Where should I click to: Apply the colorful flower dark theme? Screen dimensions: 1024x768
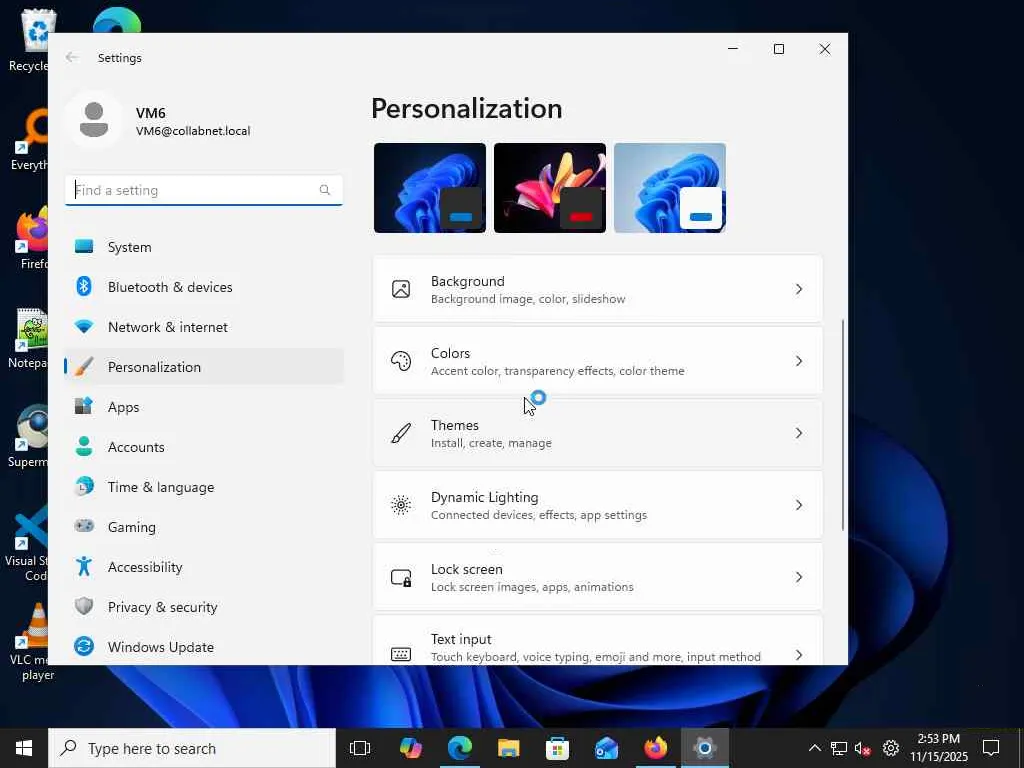(550, 187)
